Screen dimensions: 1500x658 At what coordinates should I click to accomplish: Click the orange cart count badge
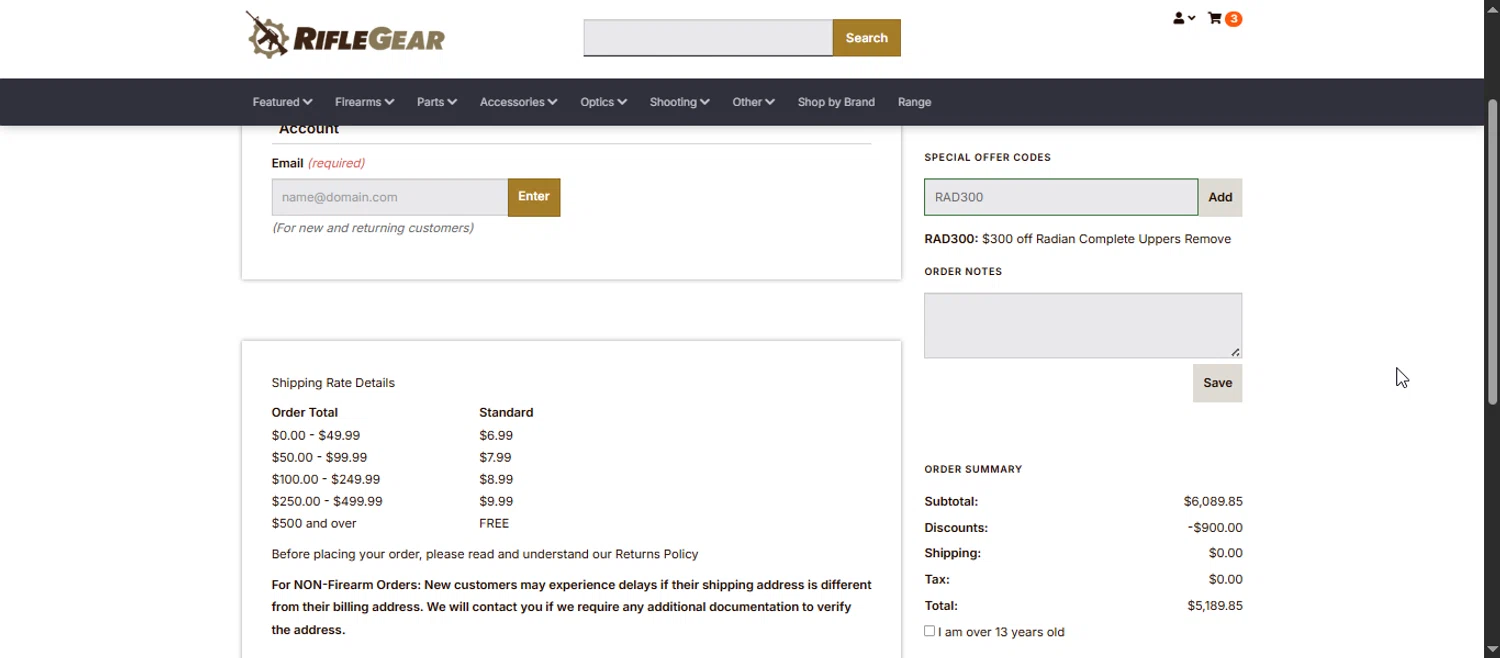[1234, 19]
